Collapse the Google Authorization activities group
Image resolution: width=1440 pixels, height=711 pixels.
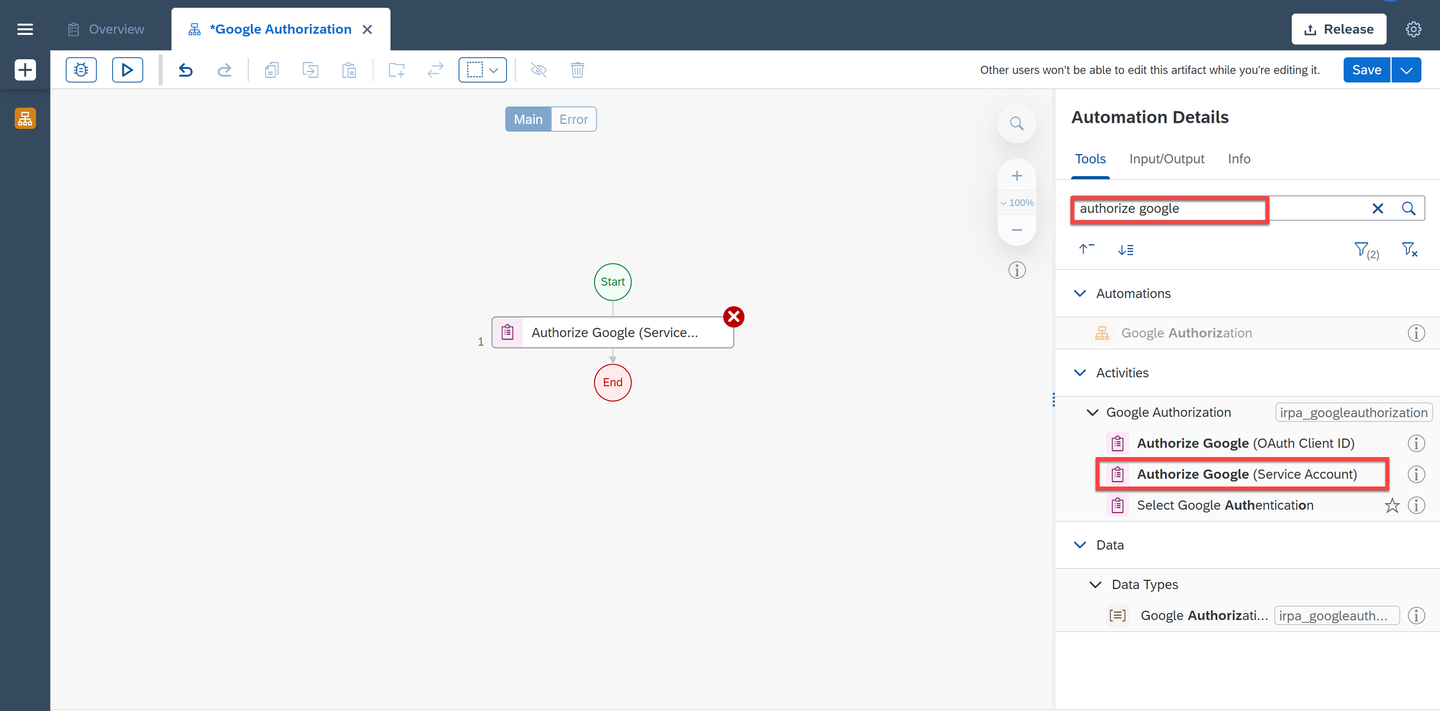tap(1093, 412)
